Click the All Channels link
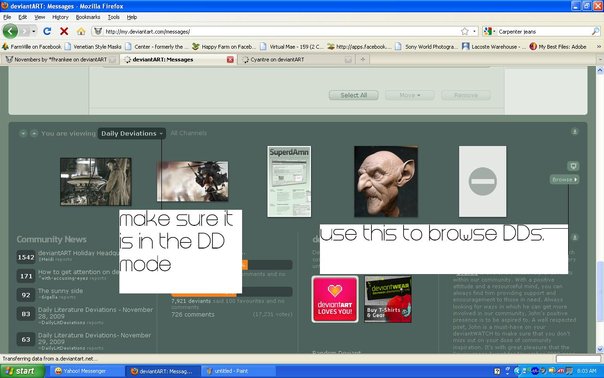Screen dimensions: 604x378 click(x=188, y=133)
